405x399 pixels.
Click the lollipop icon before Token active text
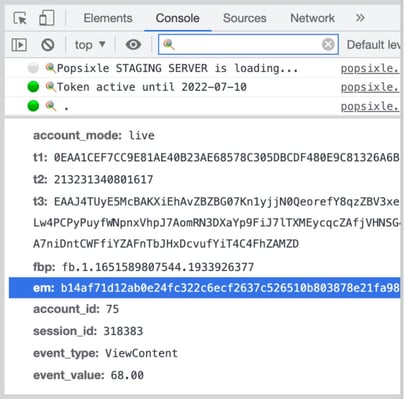click(51, 87)
